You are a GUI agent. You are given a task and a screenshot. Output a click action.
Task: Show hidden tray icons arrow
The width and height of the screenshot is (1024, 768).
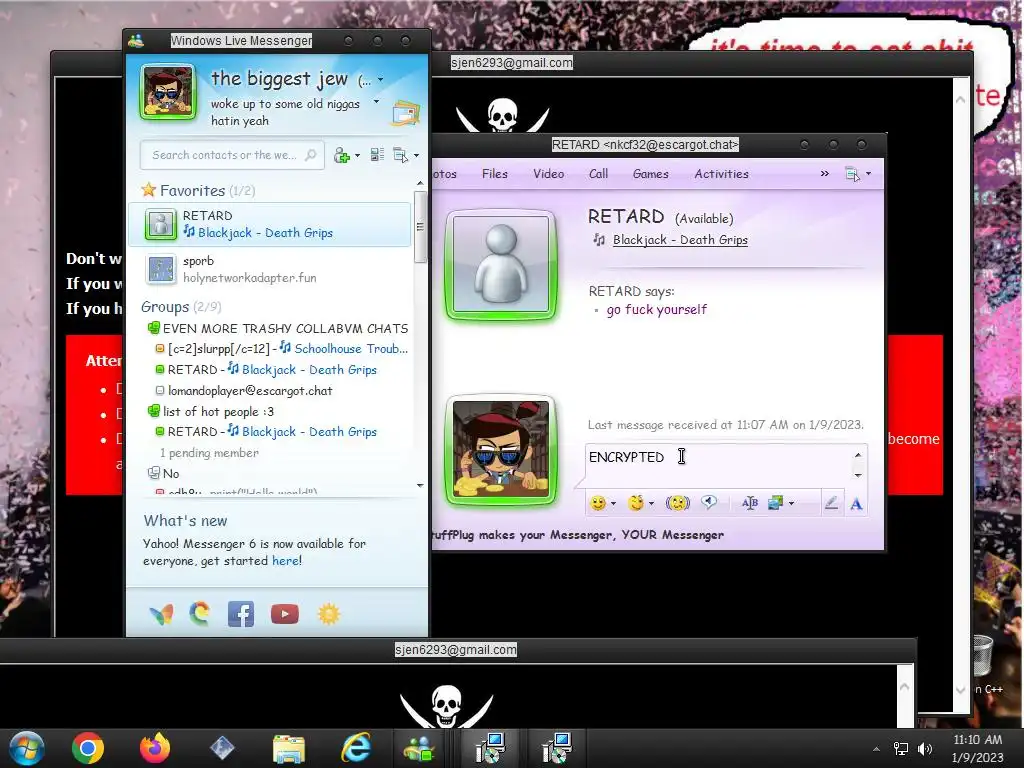click(876, 749)
